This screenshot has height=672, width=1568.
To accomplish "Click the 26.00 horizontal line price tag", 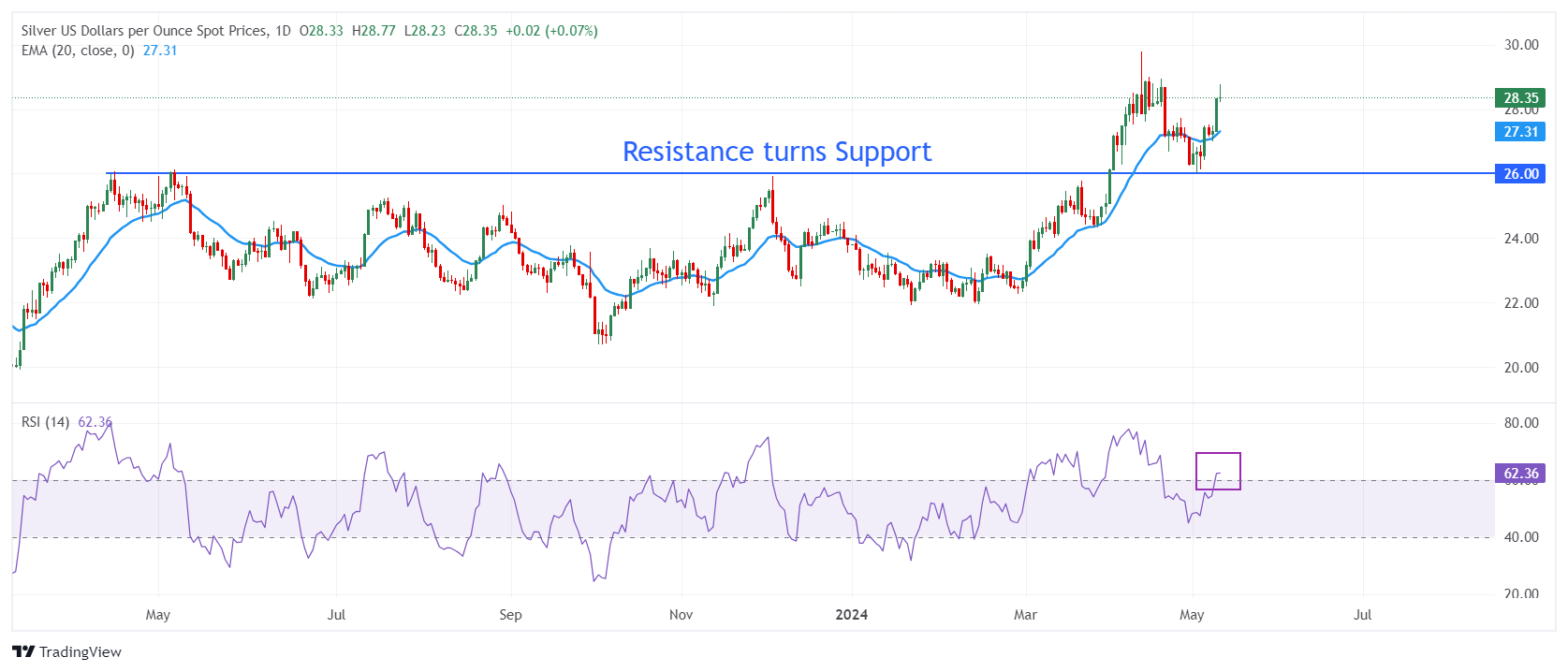I will coord(1520,173).
